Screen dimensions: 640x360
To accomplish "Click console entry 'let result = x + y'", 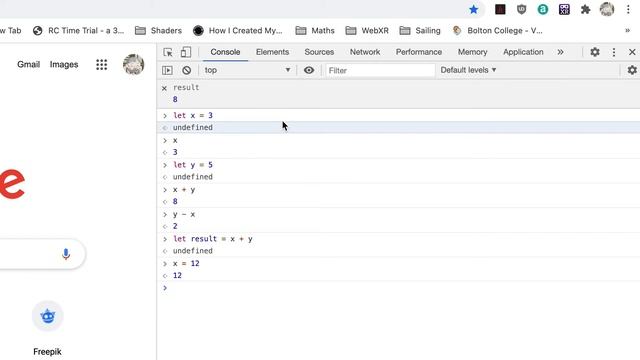I will pyautogui.click(x=213, y=239).
